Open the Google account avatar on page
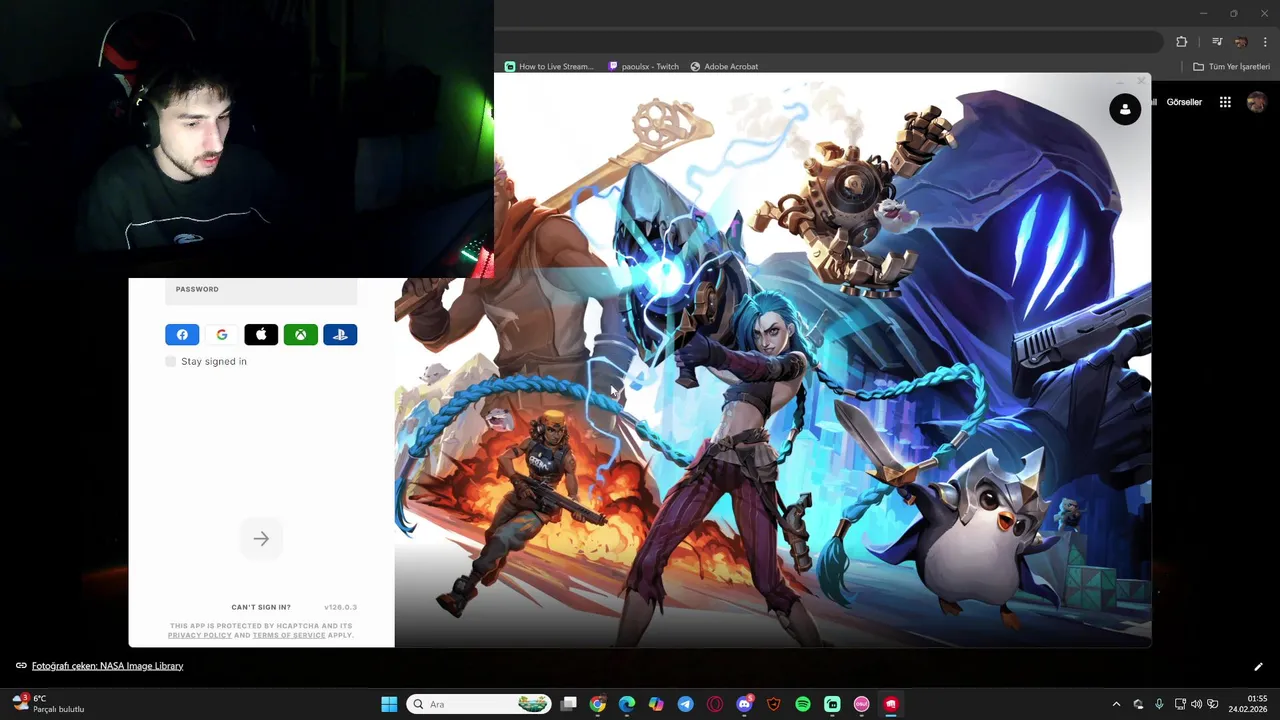 [x=1257, y=102]
